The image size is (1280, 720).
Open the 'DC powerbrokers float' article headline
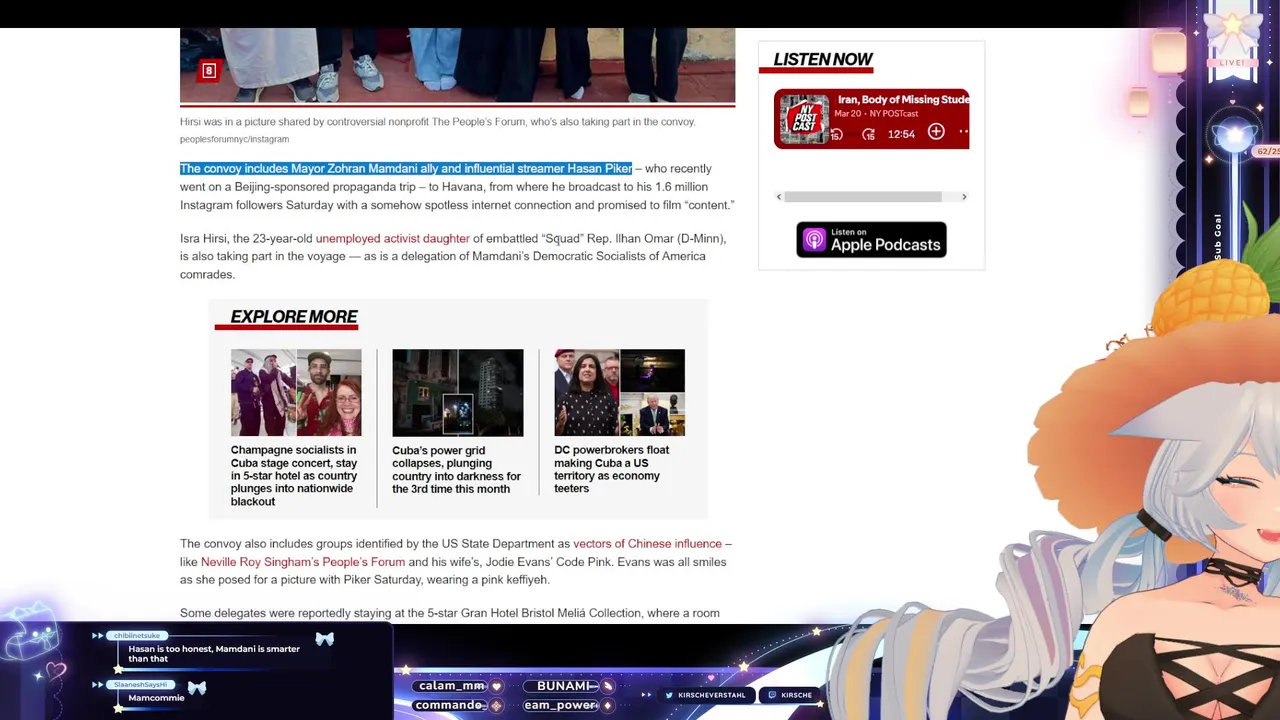pos(612,469)
